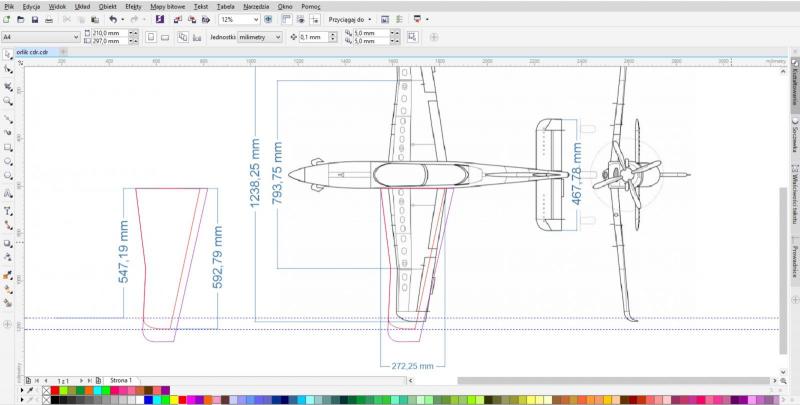Select the Zoom tool magnifier
The width and height of the screenshot is (800, 405).
pos(8,101)
